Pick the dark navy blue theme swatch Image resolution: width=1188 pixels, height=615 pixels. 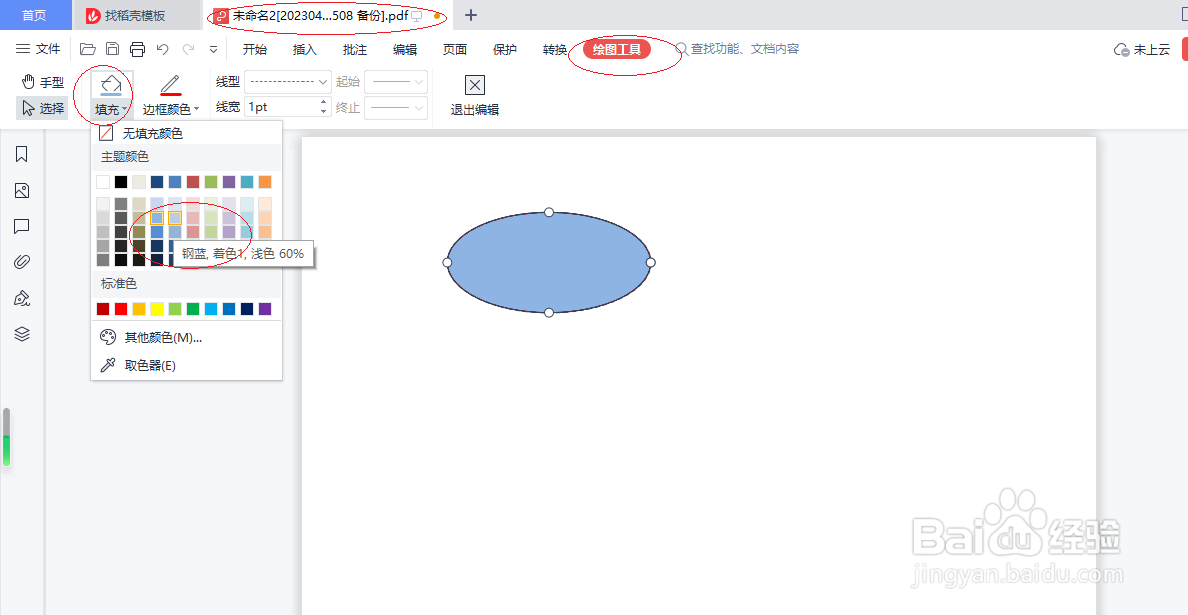(157, 182)
